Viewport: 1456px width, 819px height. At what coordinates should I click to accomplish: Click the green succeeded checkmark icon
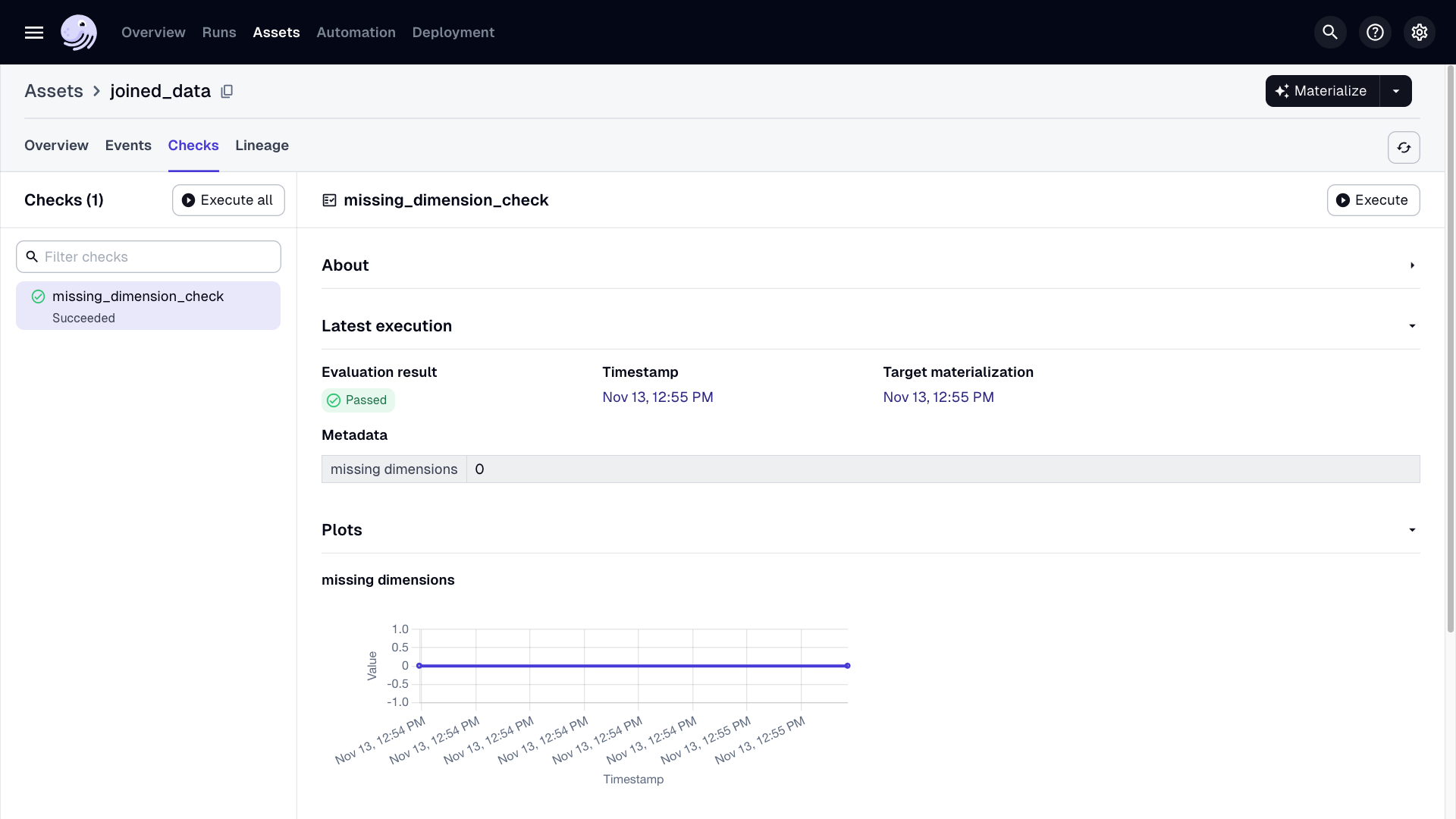pyautogui.click(x=38, y=297)
